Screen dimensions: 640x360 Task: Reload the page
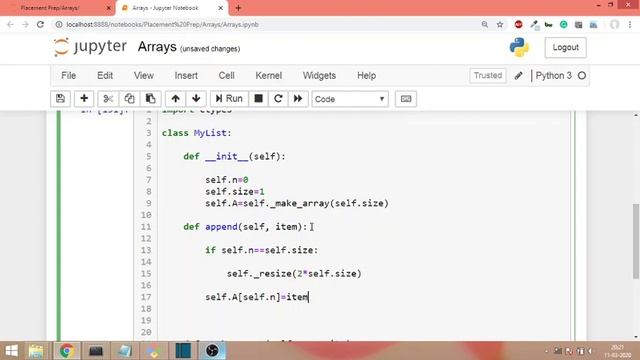pos(40,24)
